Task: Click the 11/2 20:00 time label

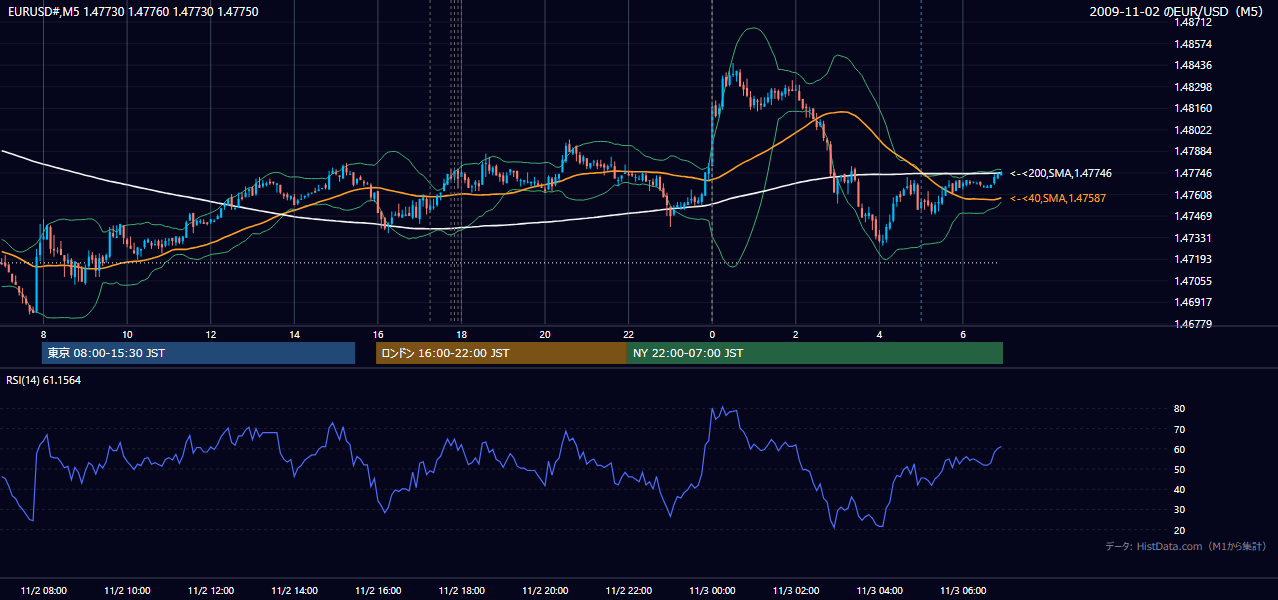Action: point(545,590)
